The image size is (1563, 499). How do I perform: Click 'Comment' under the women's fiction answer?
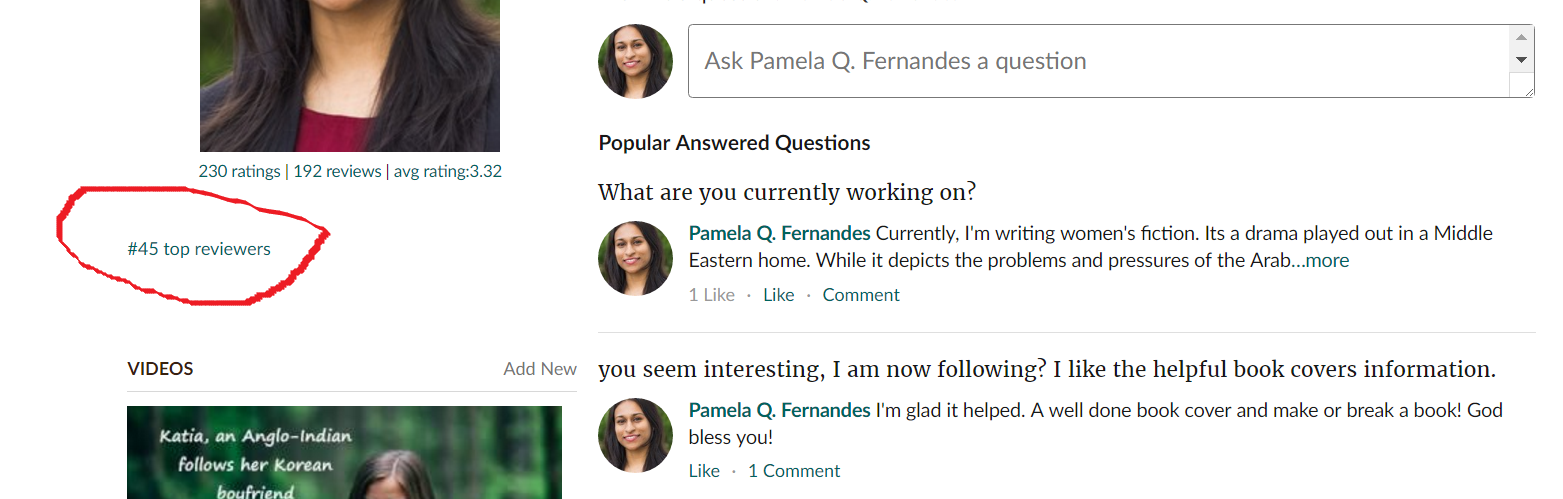(x=861, y=295)
